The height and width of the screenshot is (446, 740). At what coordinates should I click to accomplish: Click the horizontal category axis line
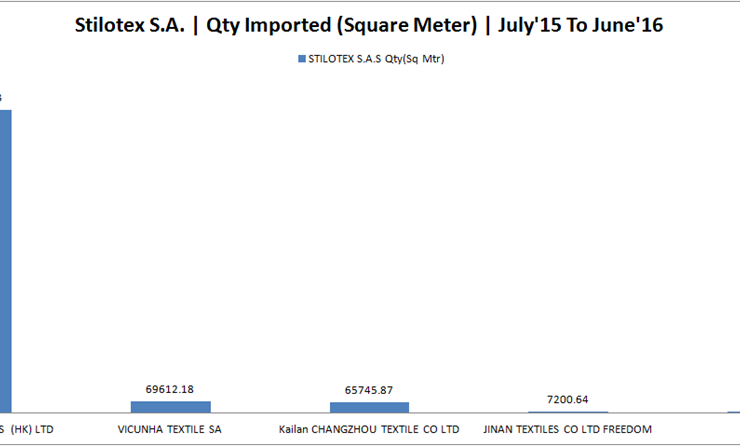[x=370, y=413]
